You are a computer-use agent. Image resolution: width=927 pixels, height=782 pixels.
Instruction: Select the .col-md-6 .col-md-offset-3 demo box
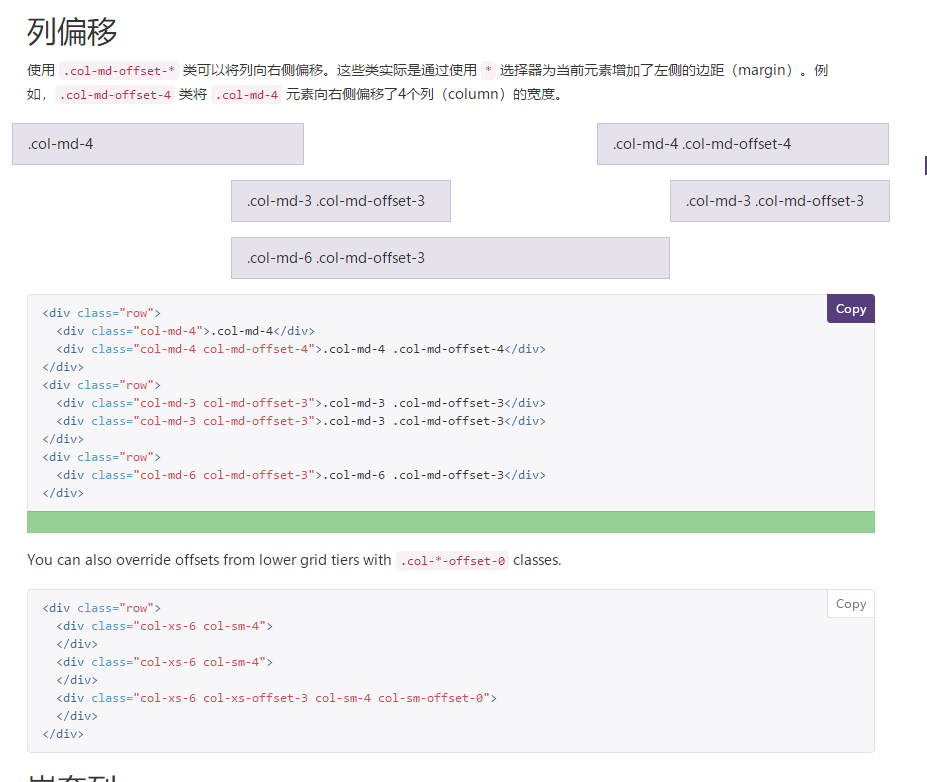pyautogui.click(x=449, y=257)
